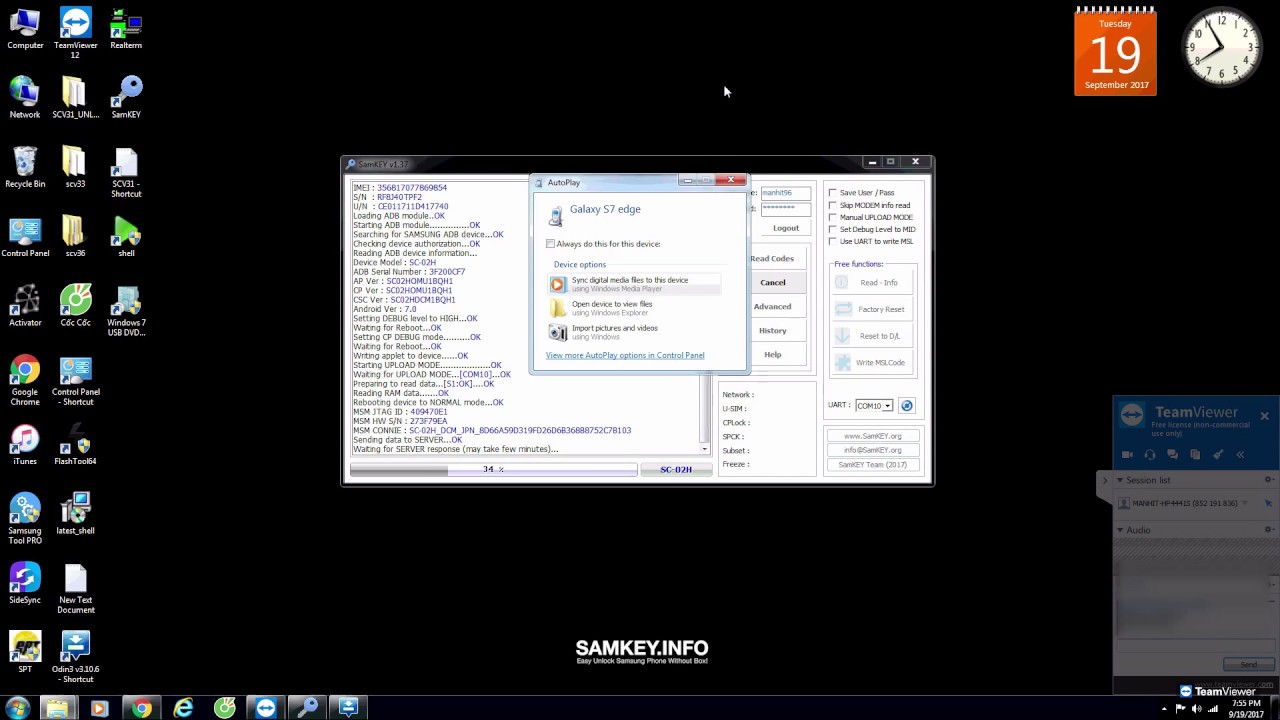This screenshot has width=1280, height=720.
Task: Click www.SamKEY.org link button
Action: 872,436
